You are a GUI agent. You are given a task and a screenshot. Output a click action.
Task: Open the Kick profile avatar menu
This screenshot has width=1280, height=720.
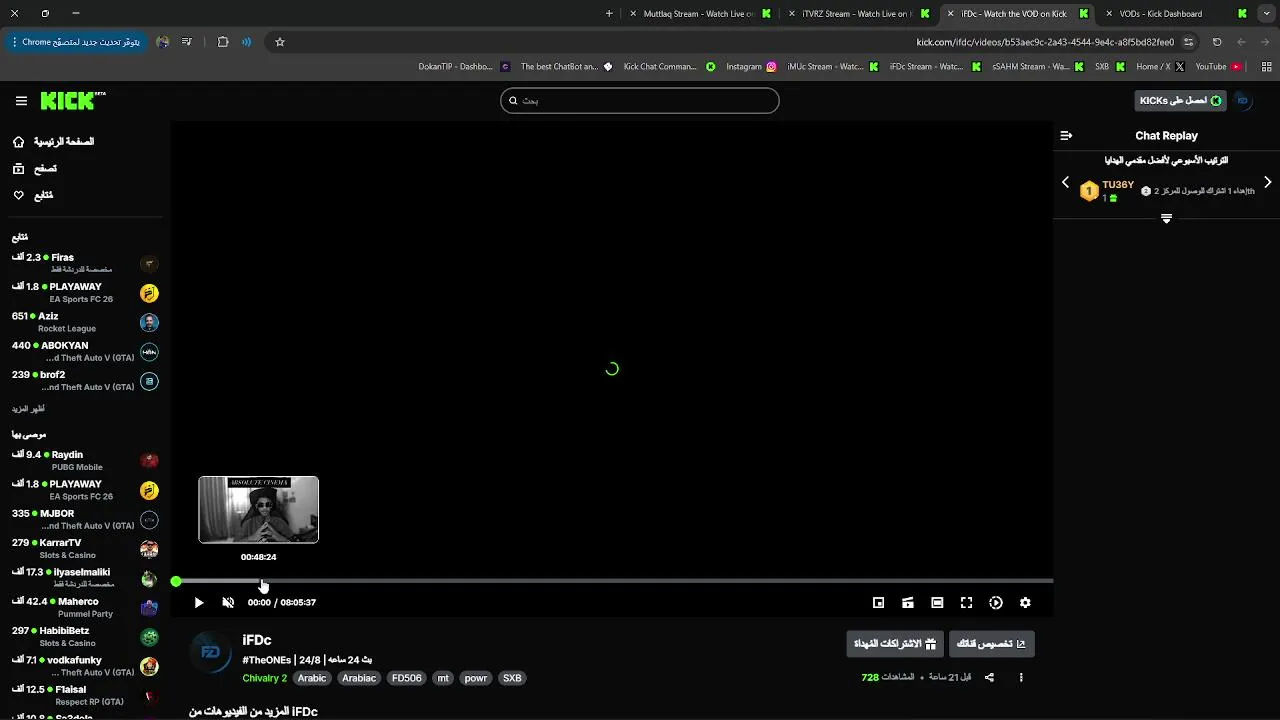pos(1243,101)
